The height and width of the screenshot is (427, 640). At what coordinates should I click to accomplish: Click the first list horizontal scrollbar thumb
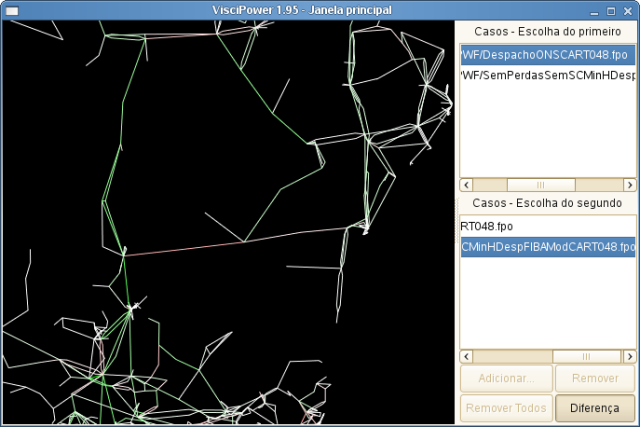click(541, 185)
